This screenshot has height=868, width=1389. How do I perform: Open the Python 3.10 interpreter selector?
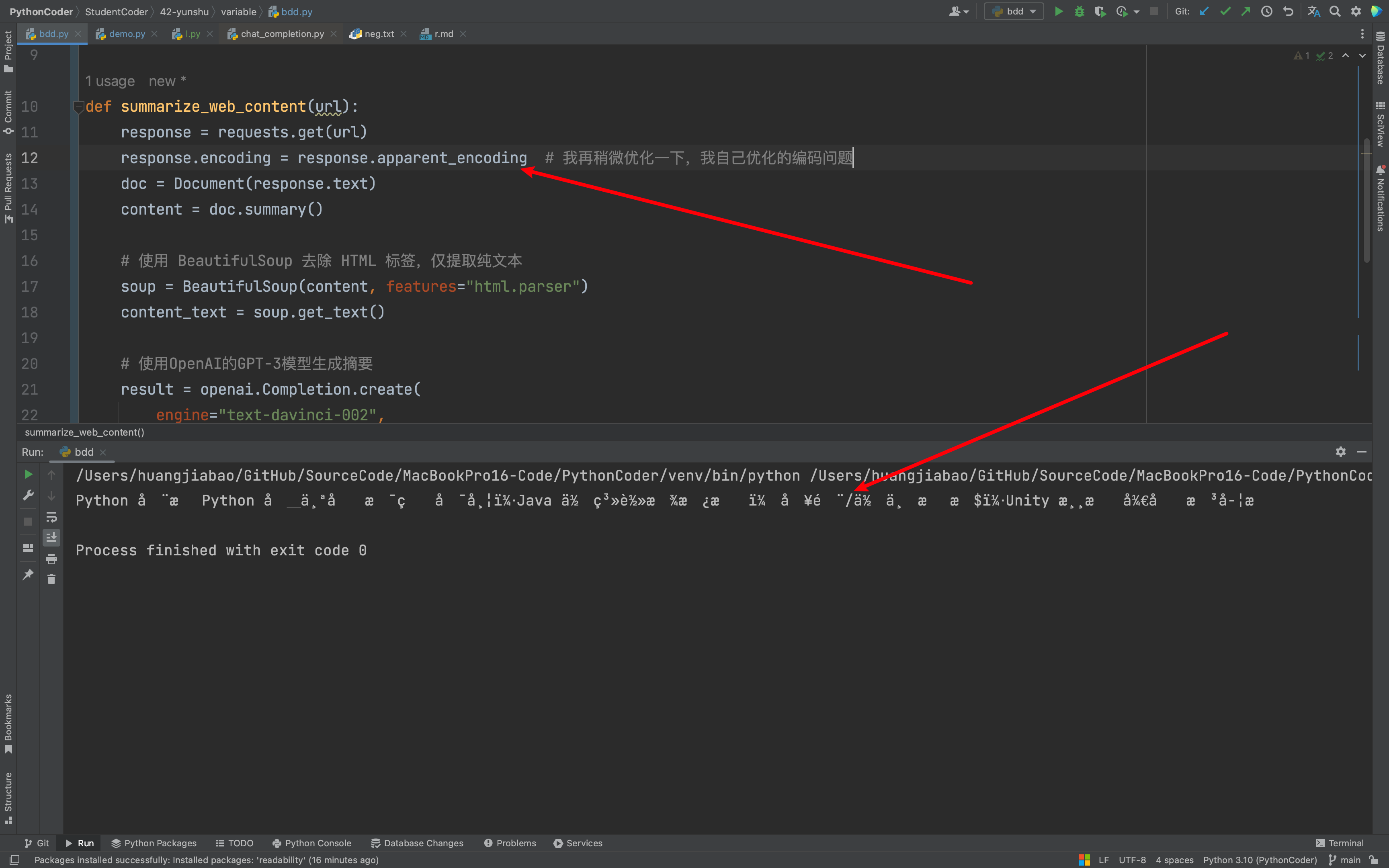tap(1260, 860)
